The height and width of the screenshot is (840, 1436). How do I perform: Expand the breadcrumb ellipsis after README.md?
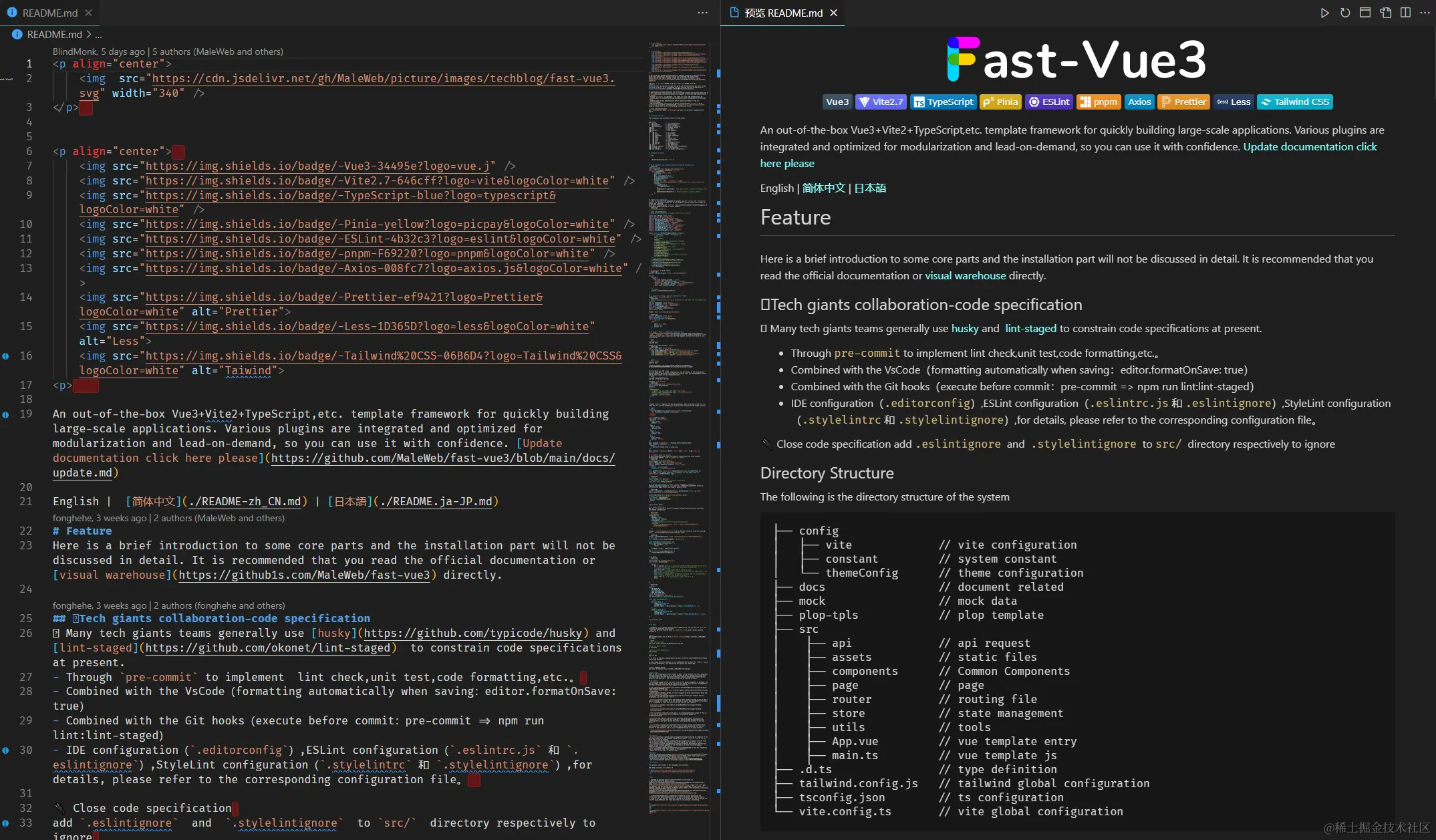(99, 35)
